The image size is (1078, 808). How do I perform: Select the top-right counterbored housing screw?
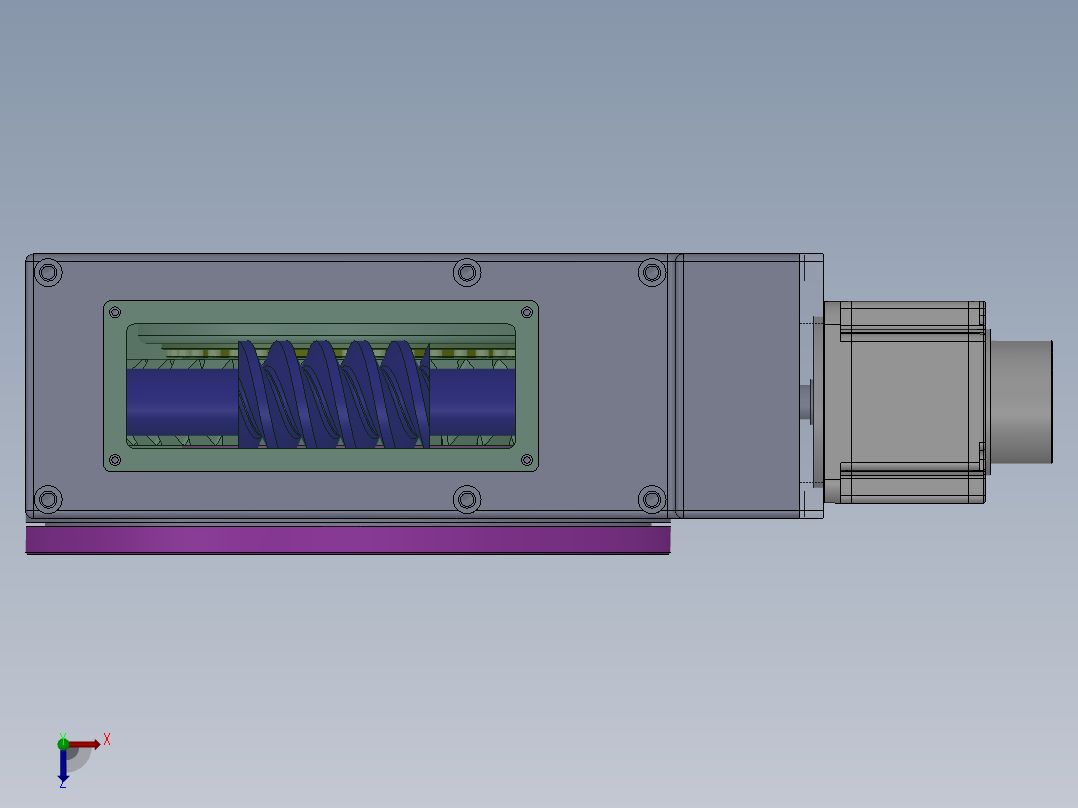coord(652,273)
